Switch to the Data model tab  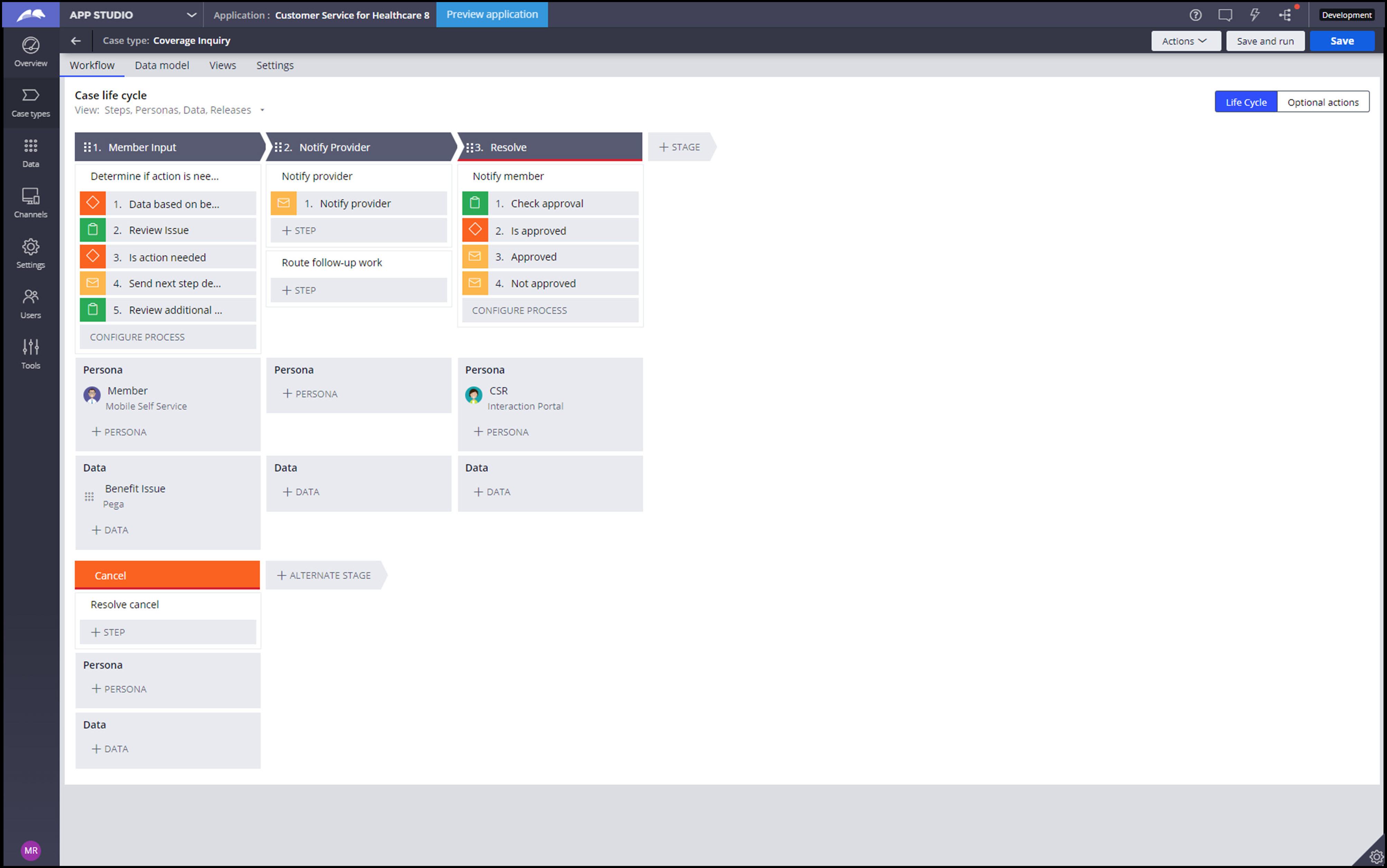pyautogui.click(x=161, y=65)
